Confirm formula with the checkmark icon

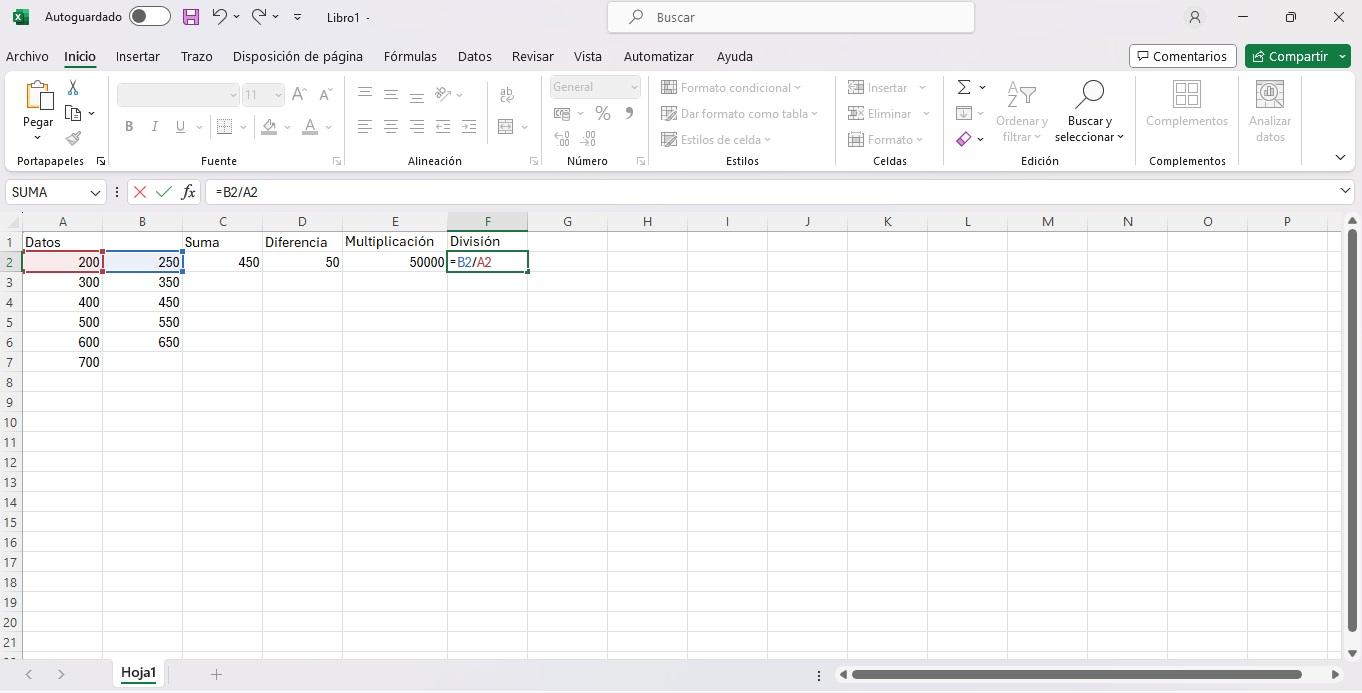click(x=163, y=192)
